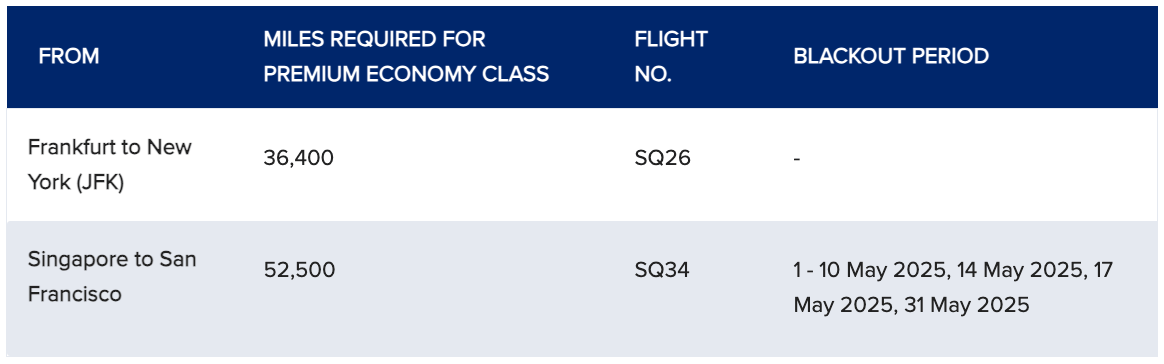Click the PREMIUM ECONOMY CLASS header text

click(406, 74)
